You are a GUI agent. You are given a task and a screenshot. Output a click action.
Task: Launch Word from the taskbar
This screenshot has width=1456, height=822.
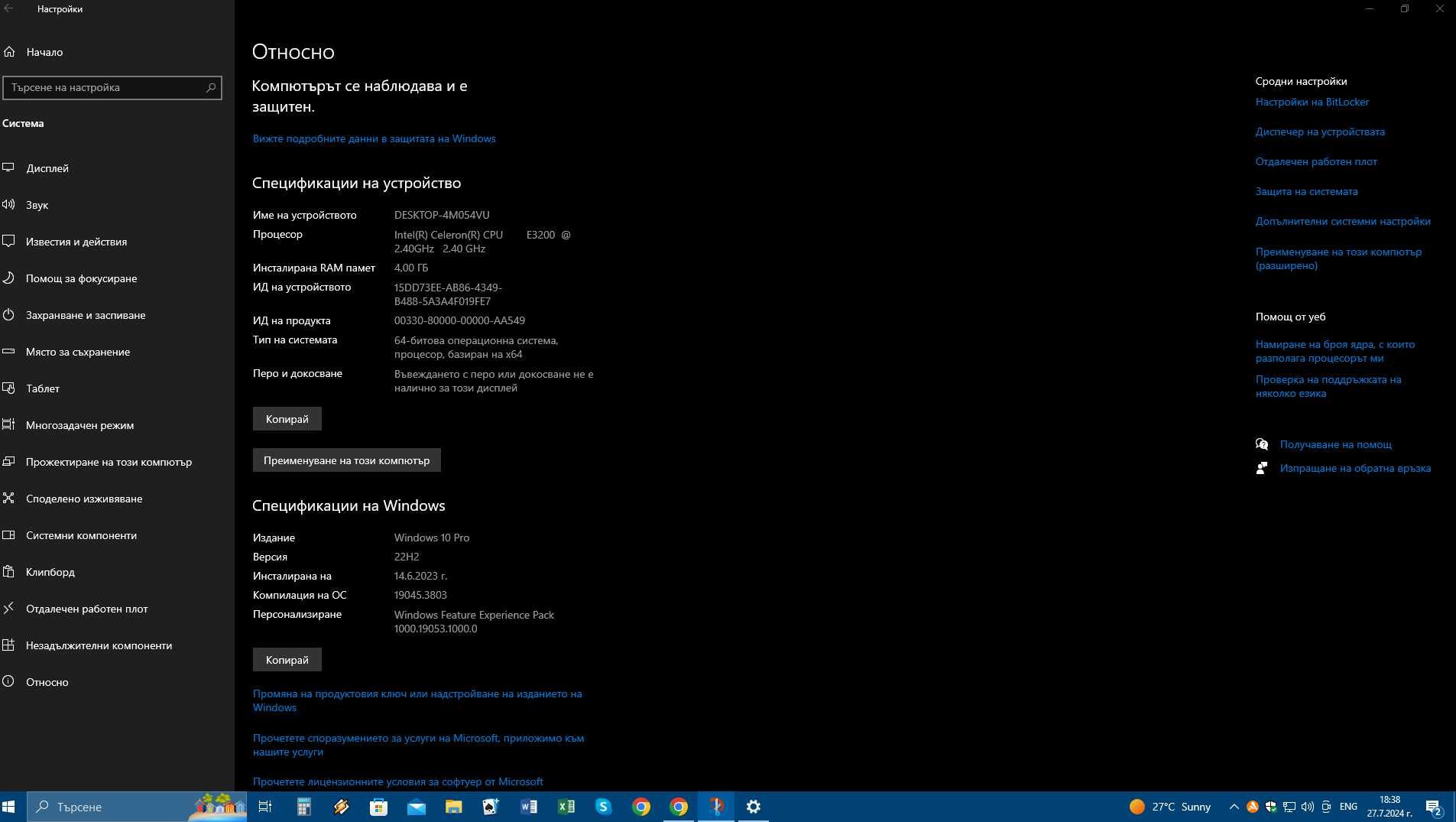pos(528,807)
